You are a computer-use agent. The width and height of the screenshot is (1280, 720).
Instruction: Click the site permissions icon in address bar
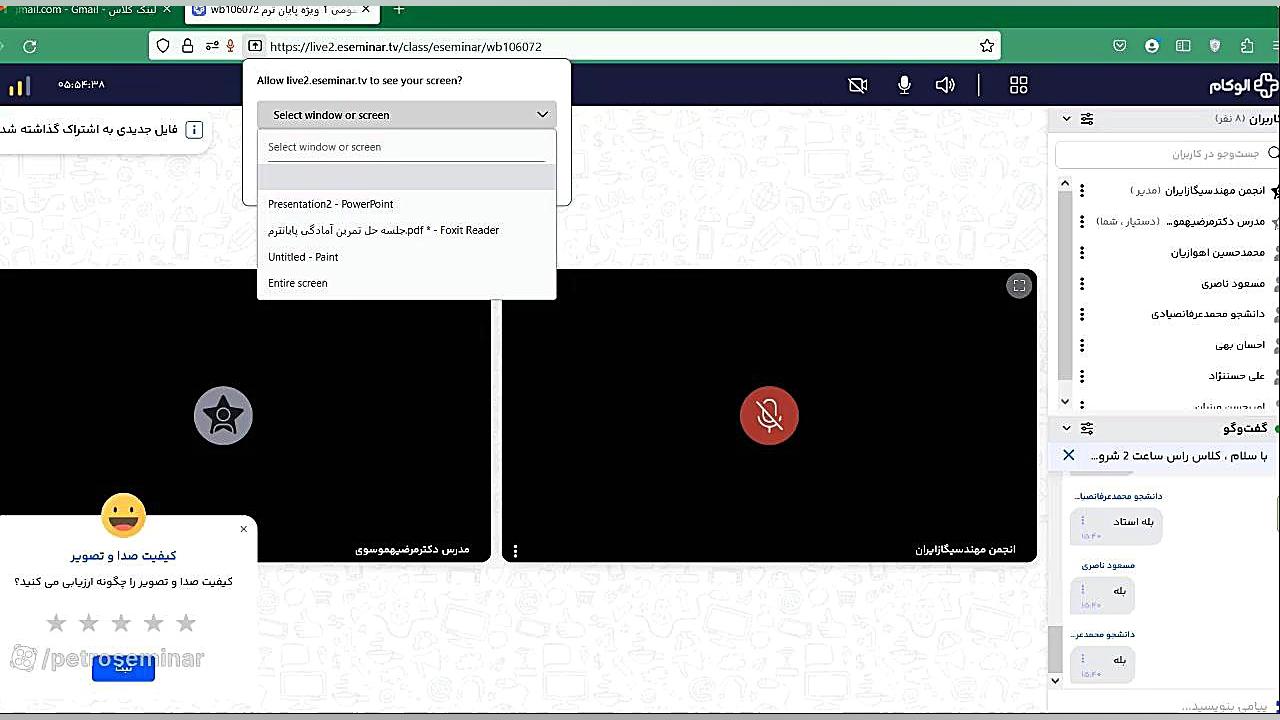pyautogui.click(x=211, y=46)
